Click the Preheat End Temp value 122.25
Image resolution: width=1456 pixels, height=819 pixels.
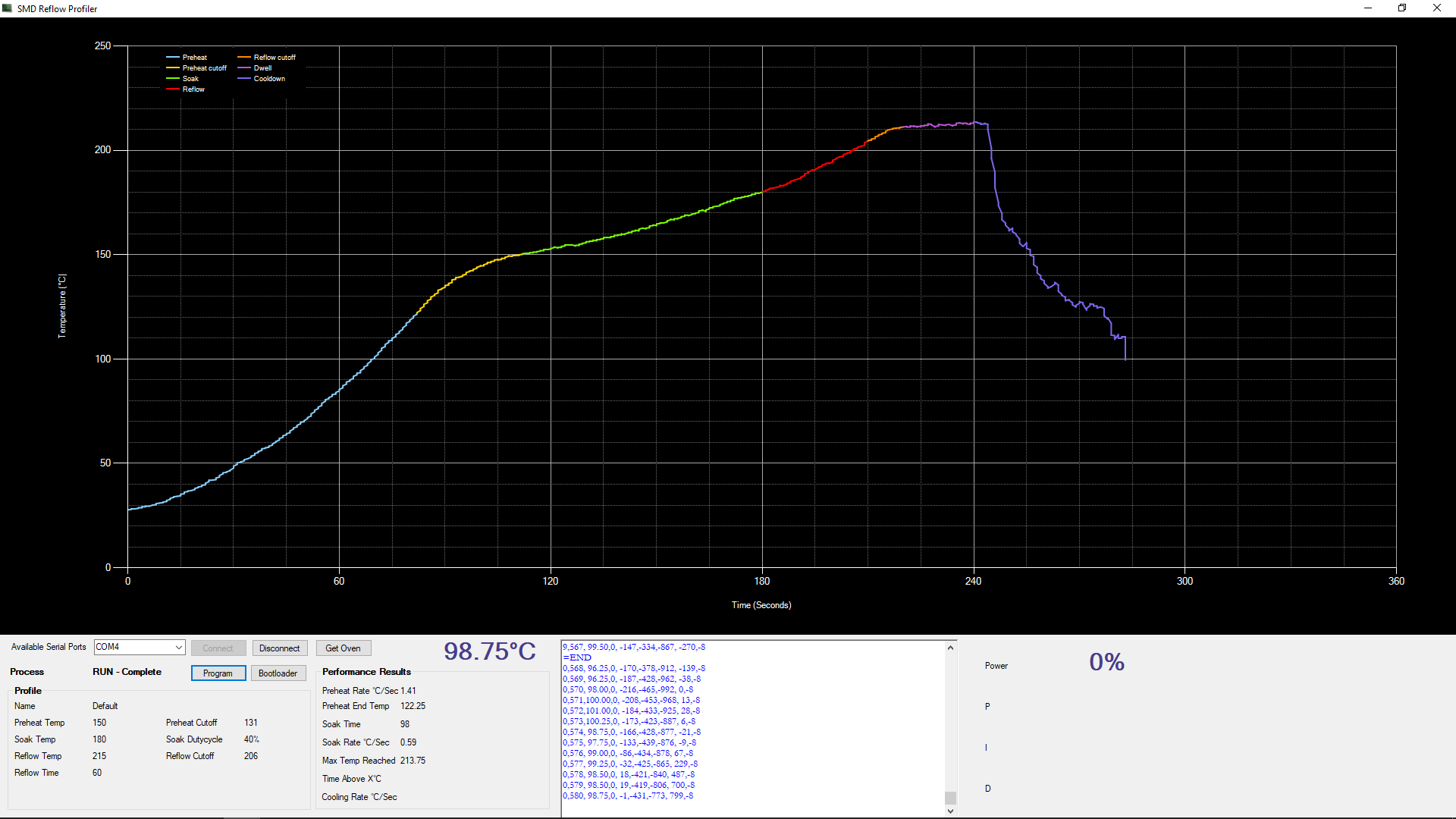pos(413,706)
